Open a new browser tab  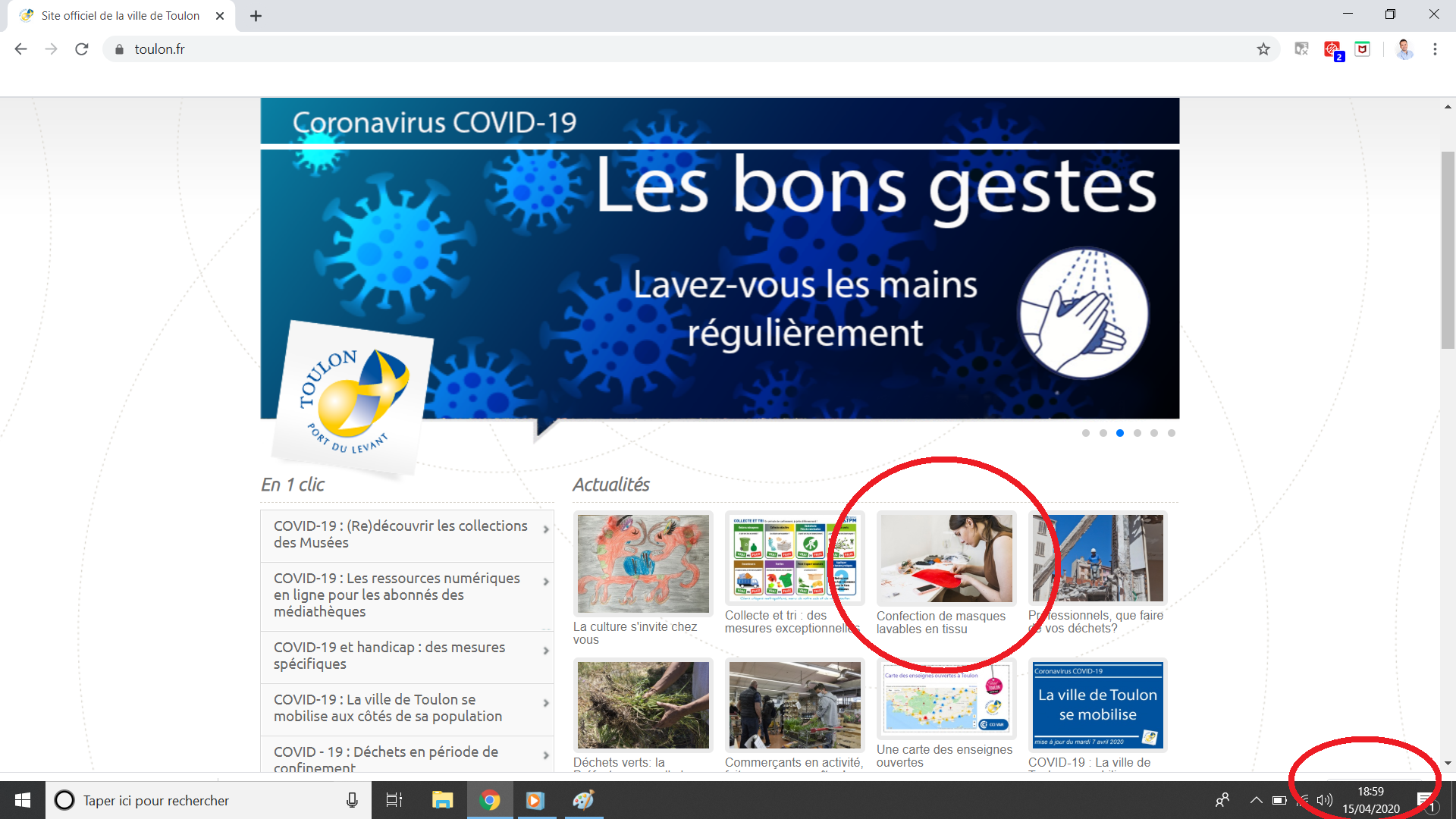[256, 16]
